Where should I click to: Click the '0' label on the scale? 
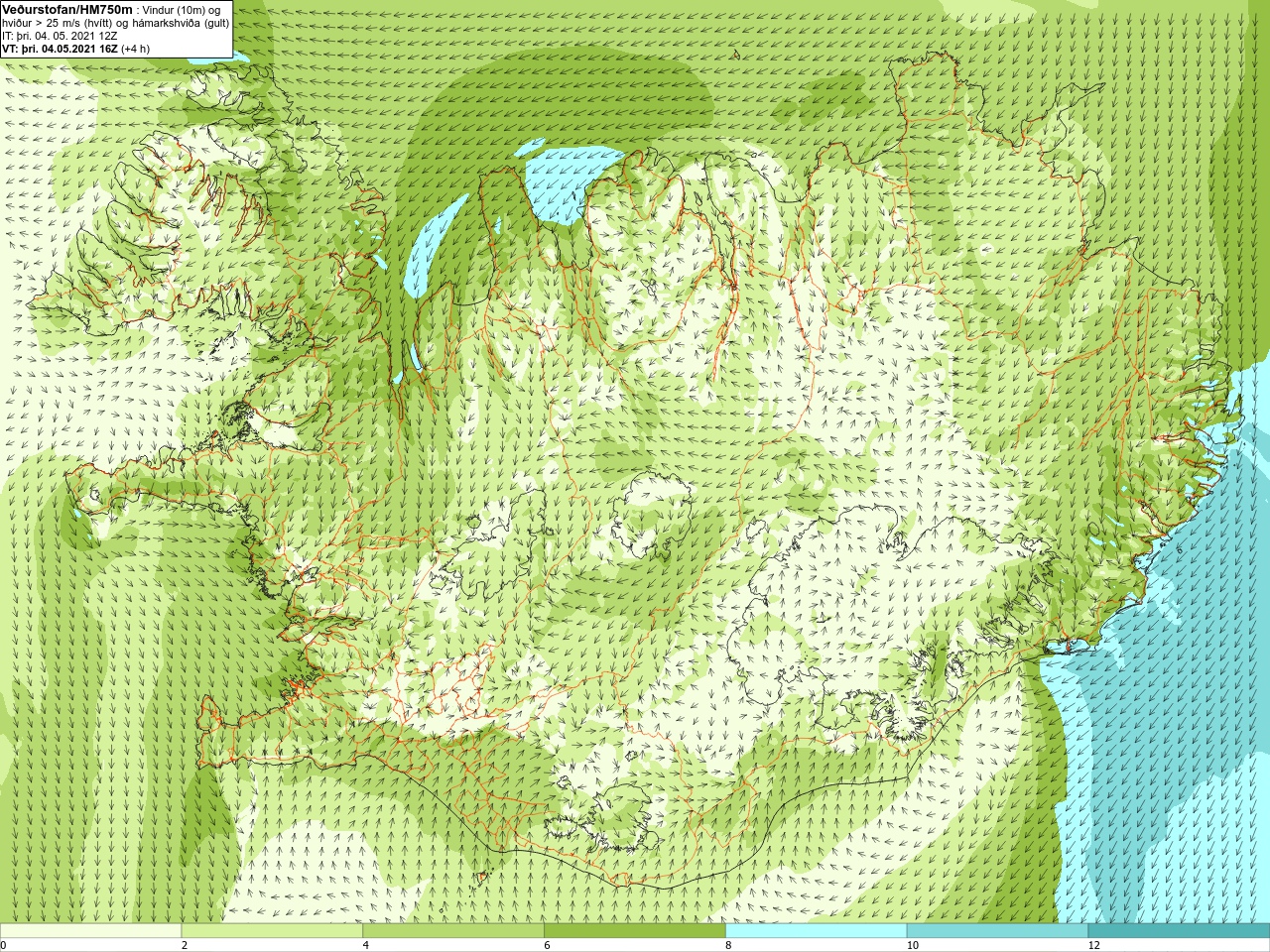coord(3,945)
